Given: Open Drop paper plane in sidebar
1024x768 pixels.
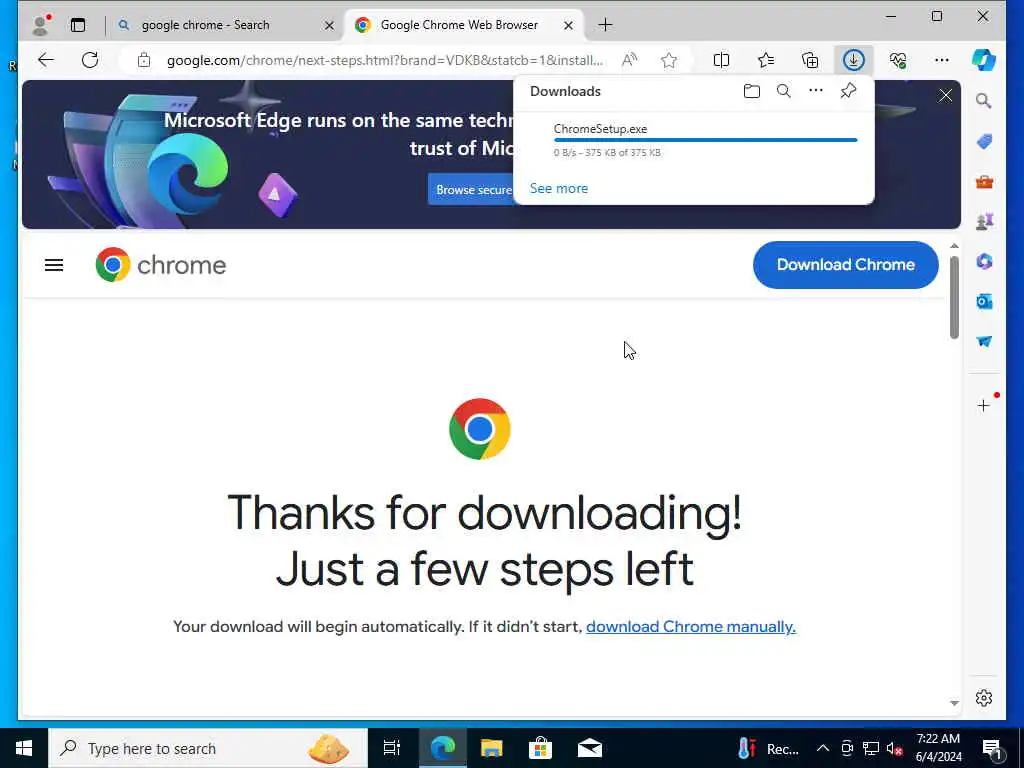Looking at the screenshot, I should (984, 342).
